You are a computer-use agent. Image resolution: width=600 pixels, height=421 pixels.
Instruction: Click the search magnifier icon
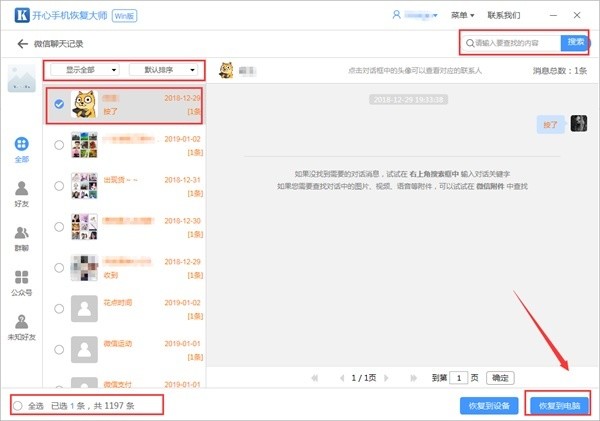470,43
